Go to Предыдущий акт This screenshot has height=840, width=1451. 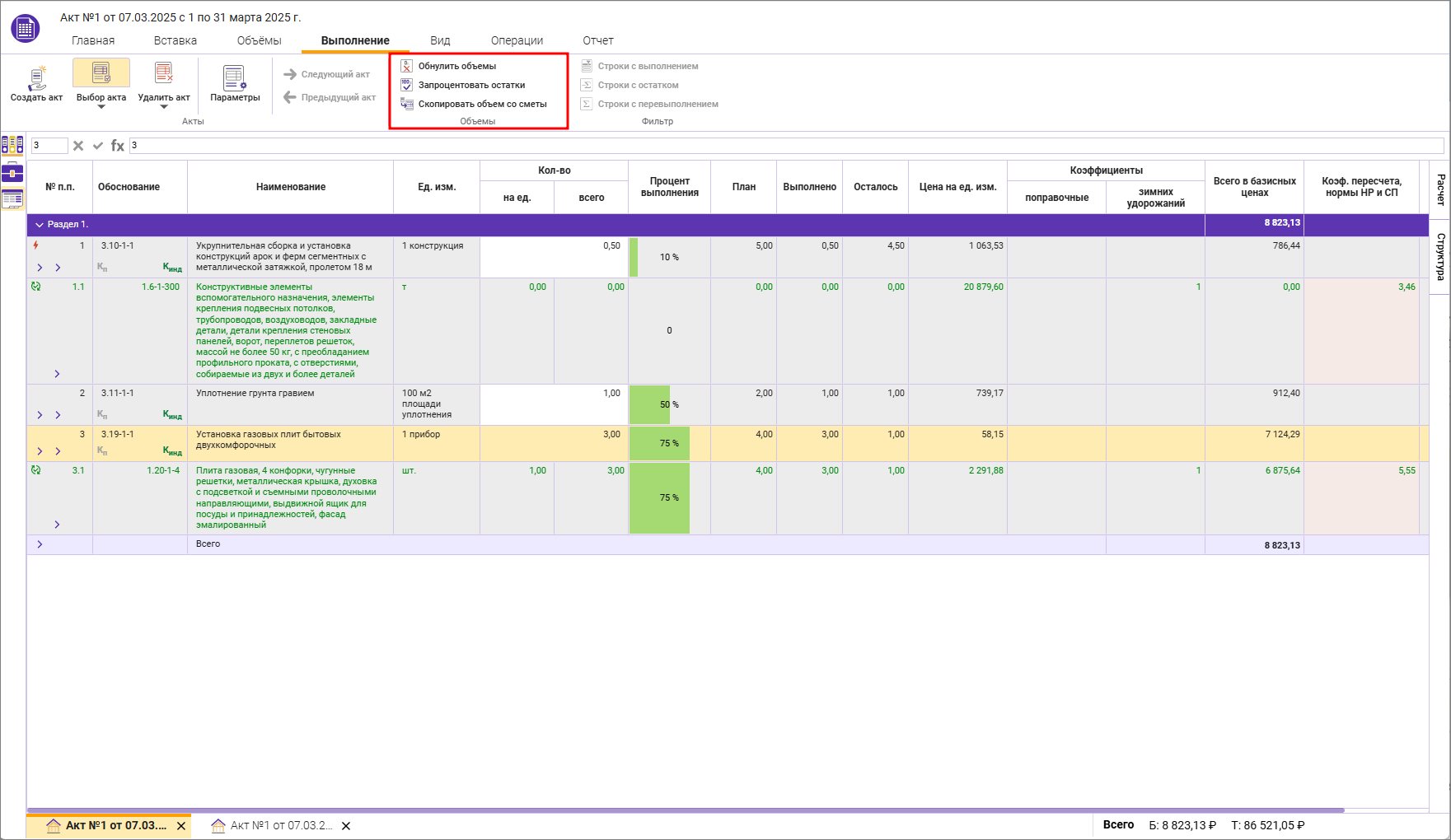[x=330, y=97]
